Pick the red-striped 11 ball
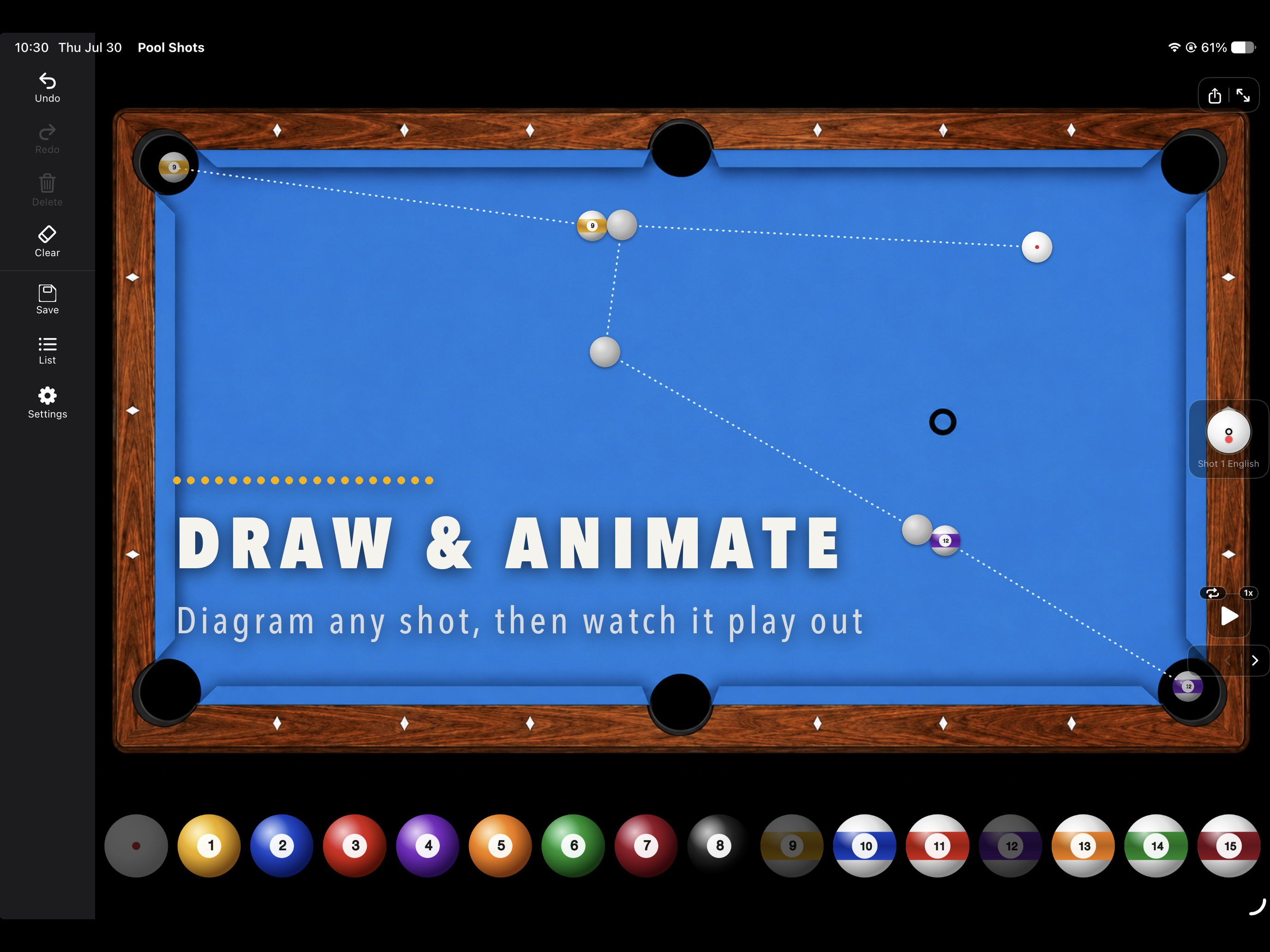 (x=938, y=845)
